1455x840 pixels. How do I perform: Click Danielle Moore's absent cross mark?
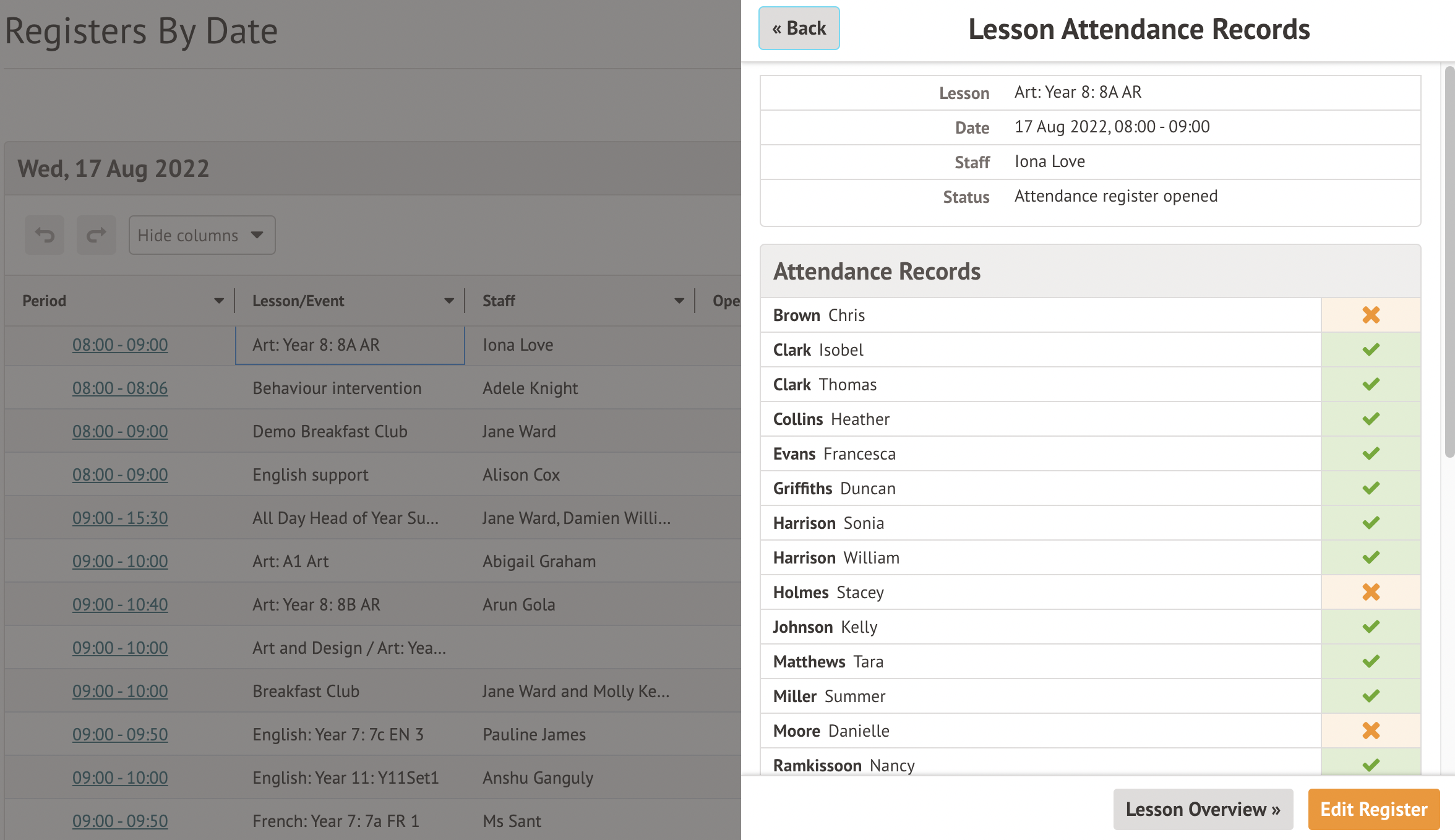[x=1370, y=731]
